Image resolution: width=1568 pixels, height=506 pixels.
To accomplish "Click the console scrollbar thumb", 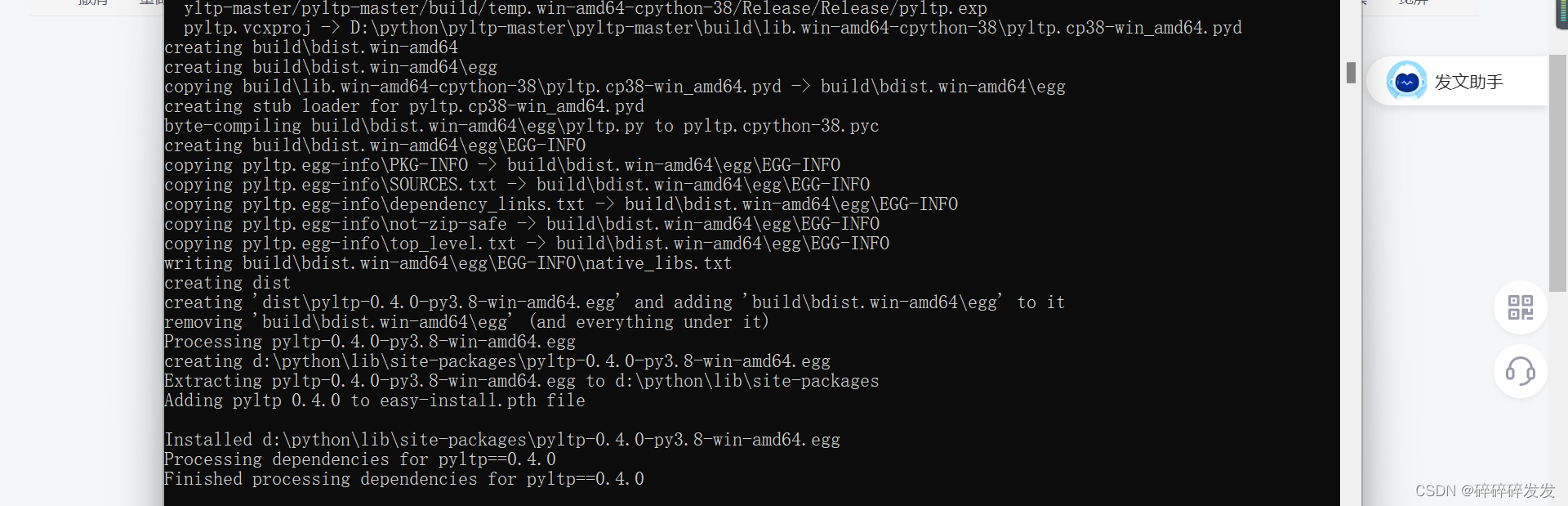I will click(x=1352, y=74).
